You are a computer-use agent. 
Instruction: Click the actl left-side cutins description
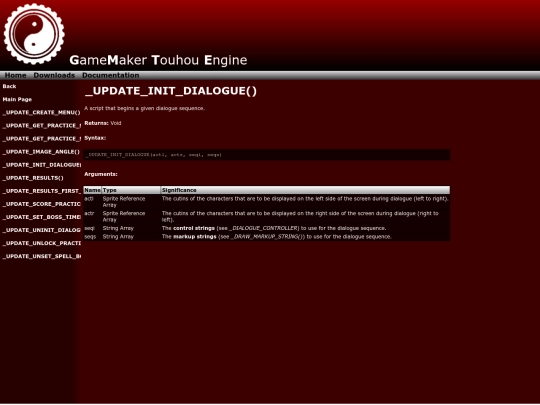(305, 199)
